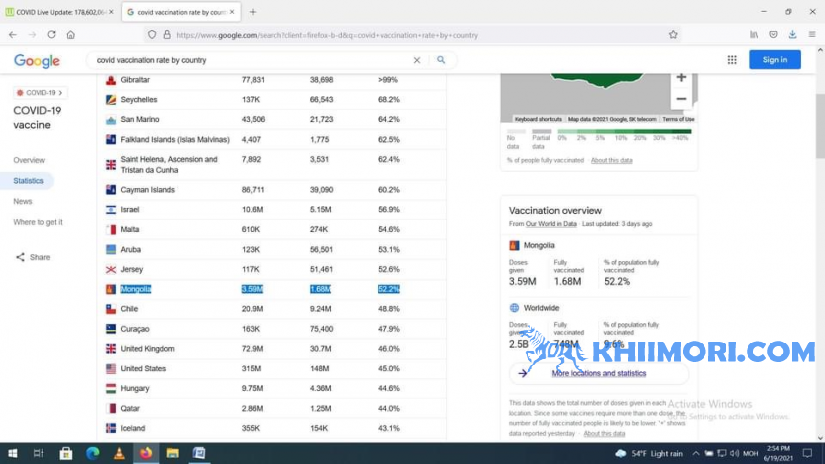Switch to the COVID Live Update tab
The image size is (825, 464).
coord(61,12)
